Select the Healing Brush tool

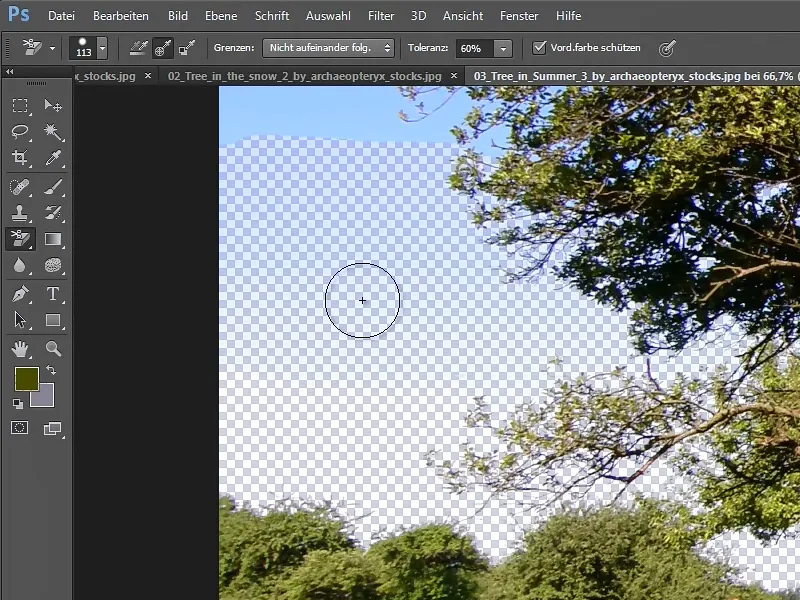(x=20, y=187)
